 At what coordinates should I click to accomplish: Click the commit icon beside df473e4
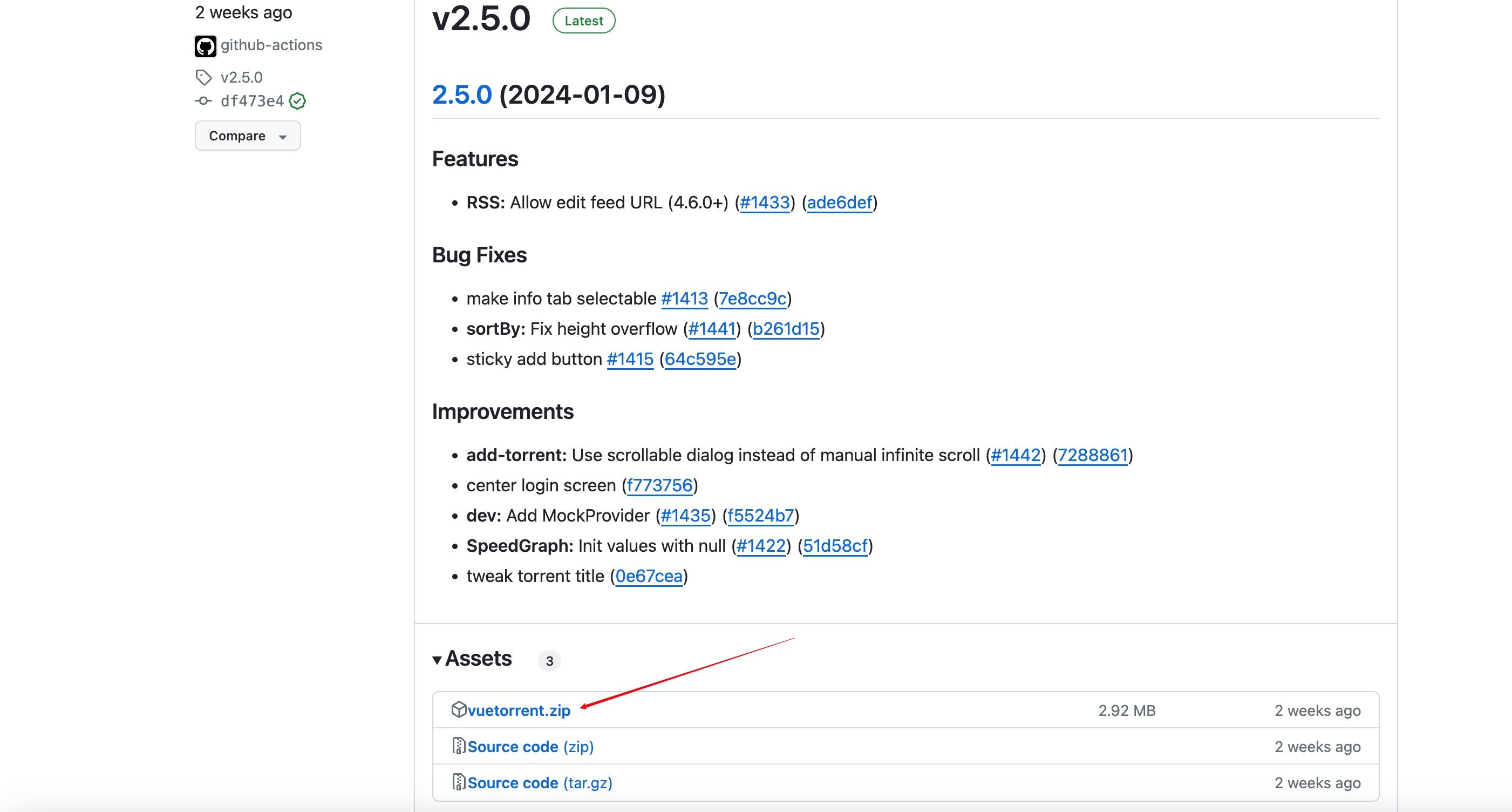(203, 101)
